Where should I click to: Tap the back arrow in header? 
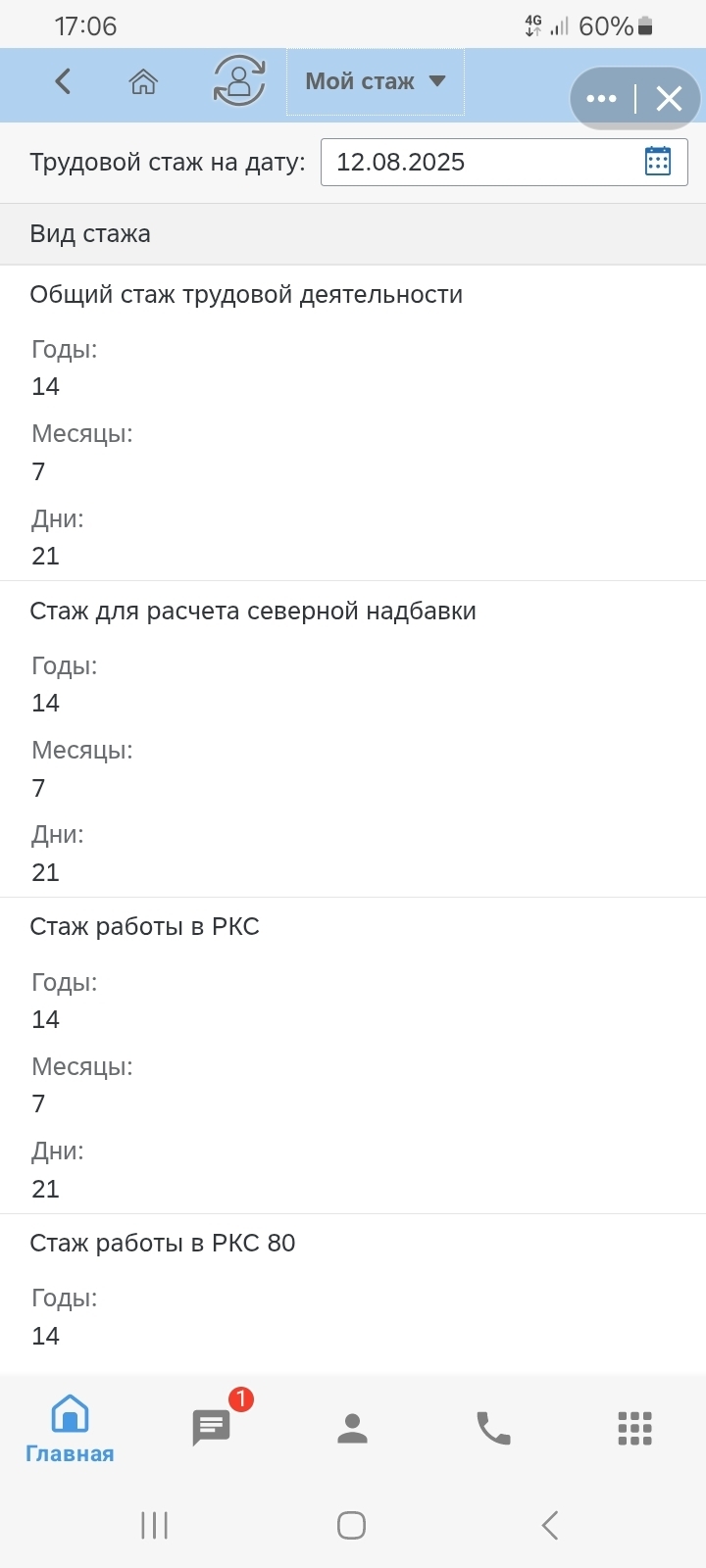[x=63, y=81]
